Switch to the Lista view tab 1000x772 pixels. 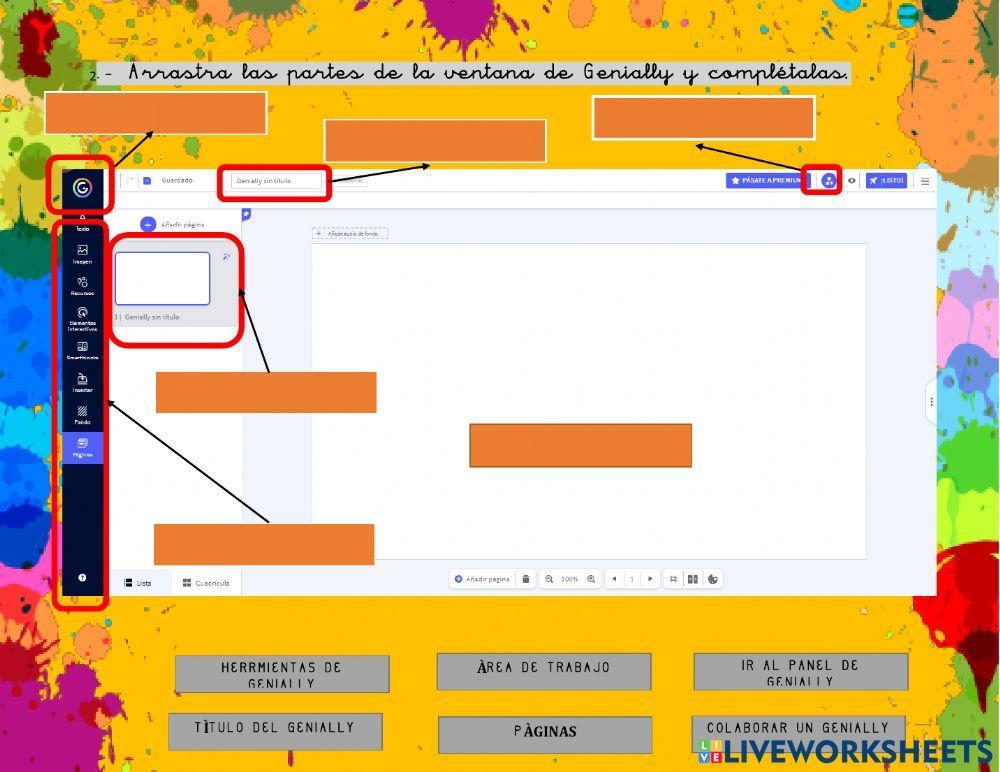(x=138, y=583)
